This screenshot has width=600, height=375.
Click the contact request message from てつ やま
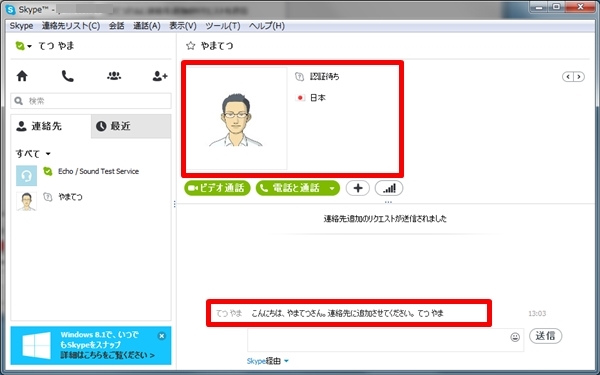coord(347,313)
